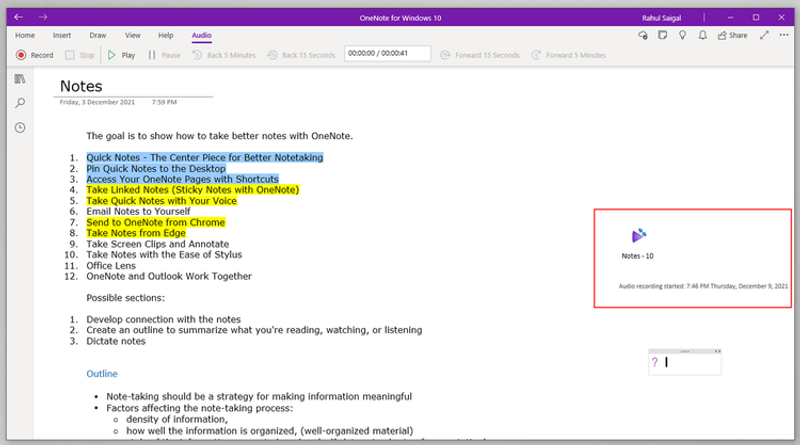Switch to the Draw tab
The image size is (800, 445).
click(x=97, y=35)
